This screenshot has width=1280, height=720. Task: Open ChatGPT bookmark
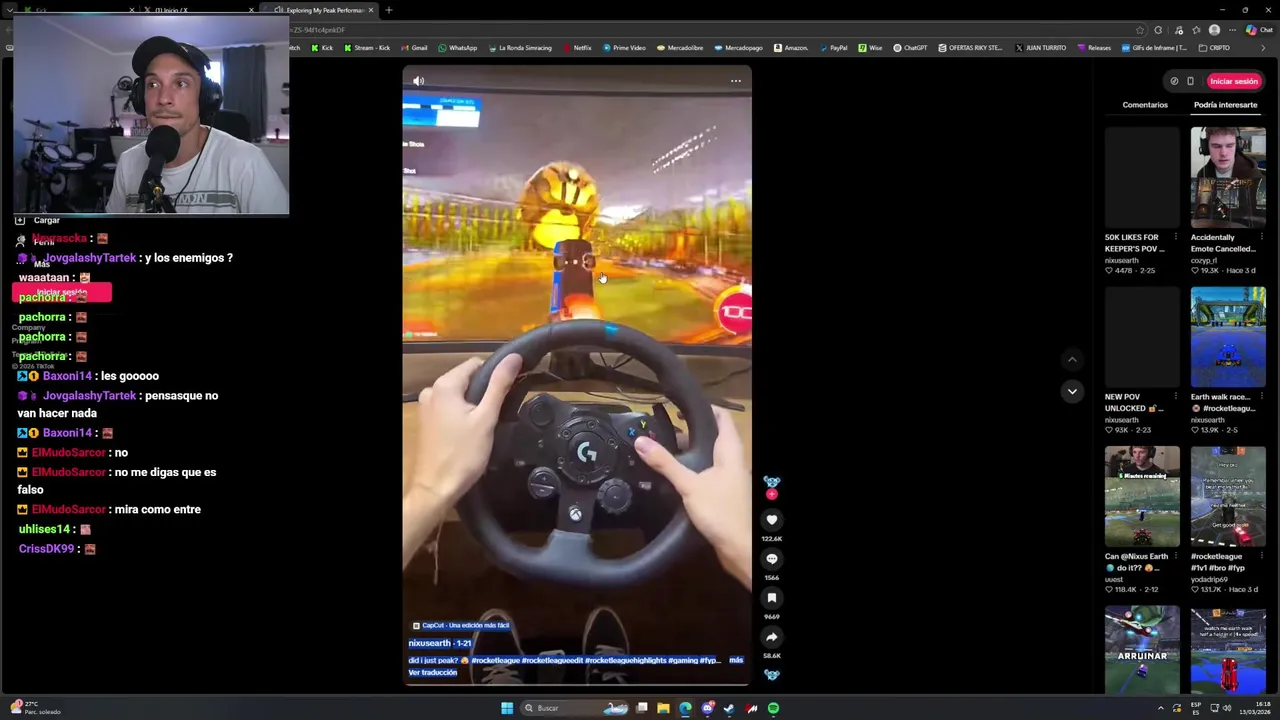[x=910, y=48]
